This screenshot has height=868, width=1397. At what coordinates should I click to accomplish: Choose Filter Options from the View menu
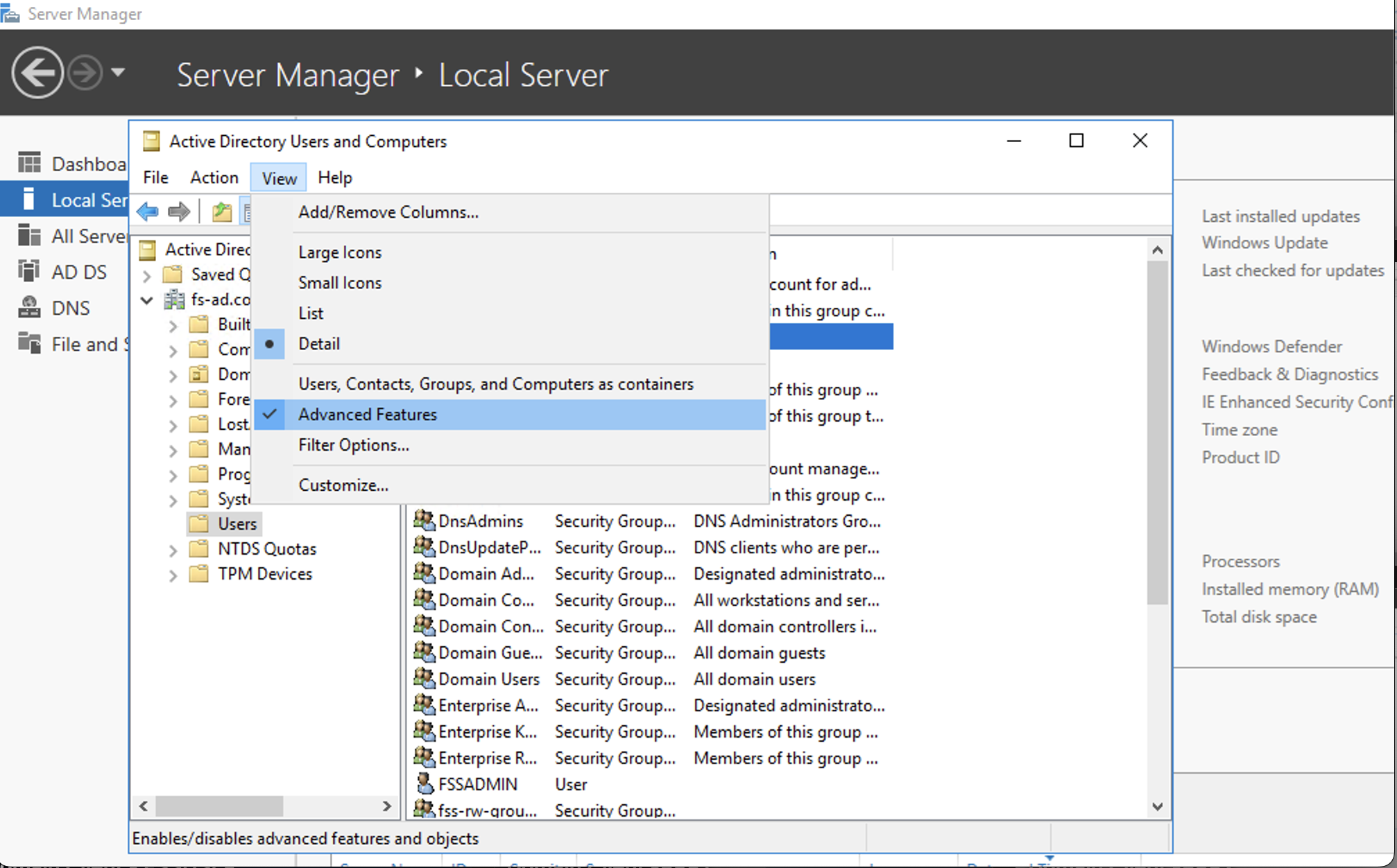click(353, 444)
